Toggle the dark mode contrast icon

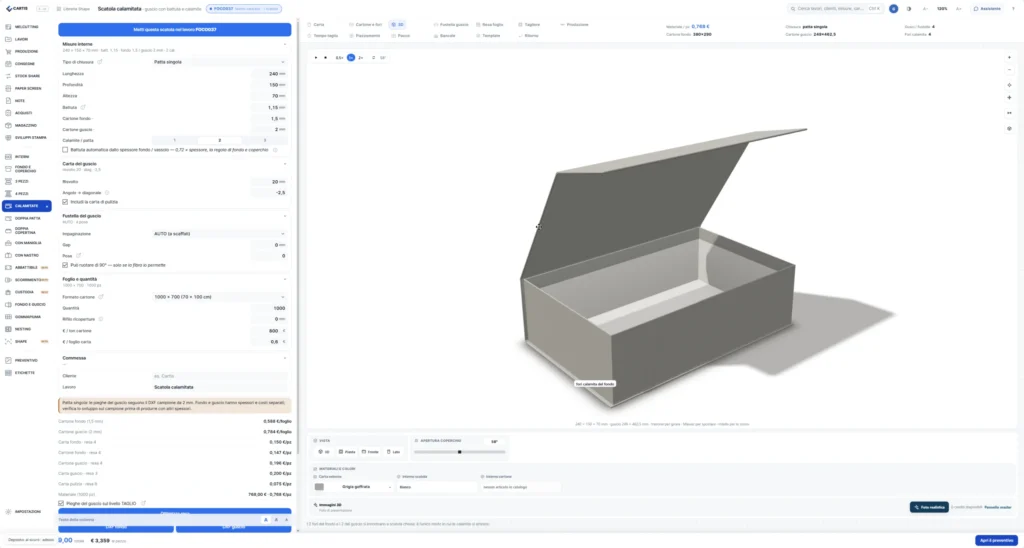click(x=908, y=9)
